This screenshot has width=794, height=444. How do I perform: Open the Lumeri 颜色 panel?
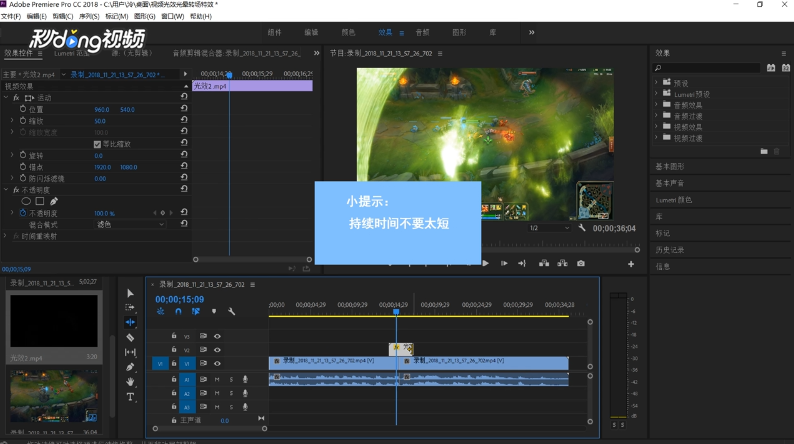coord(673,200)
